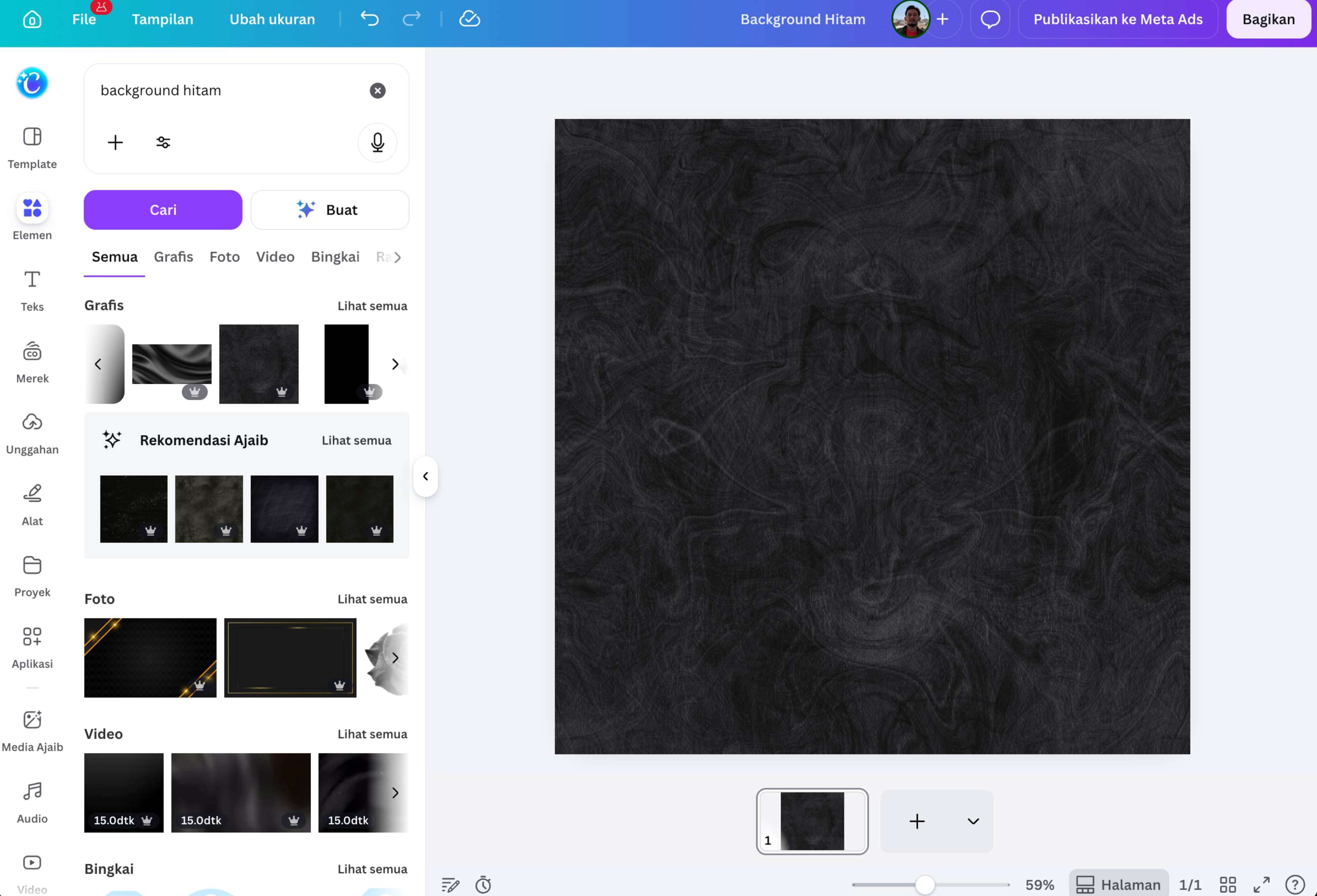Select the black silk fabric graphic

pyautogui.click(x=172, y=364)
